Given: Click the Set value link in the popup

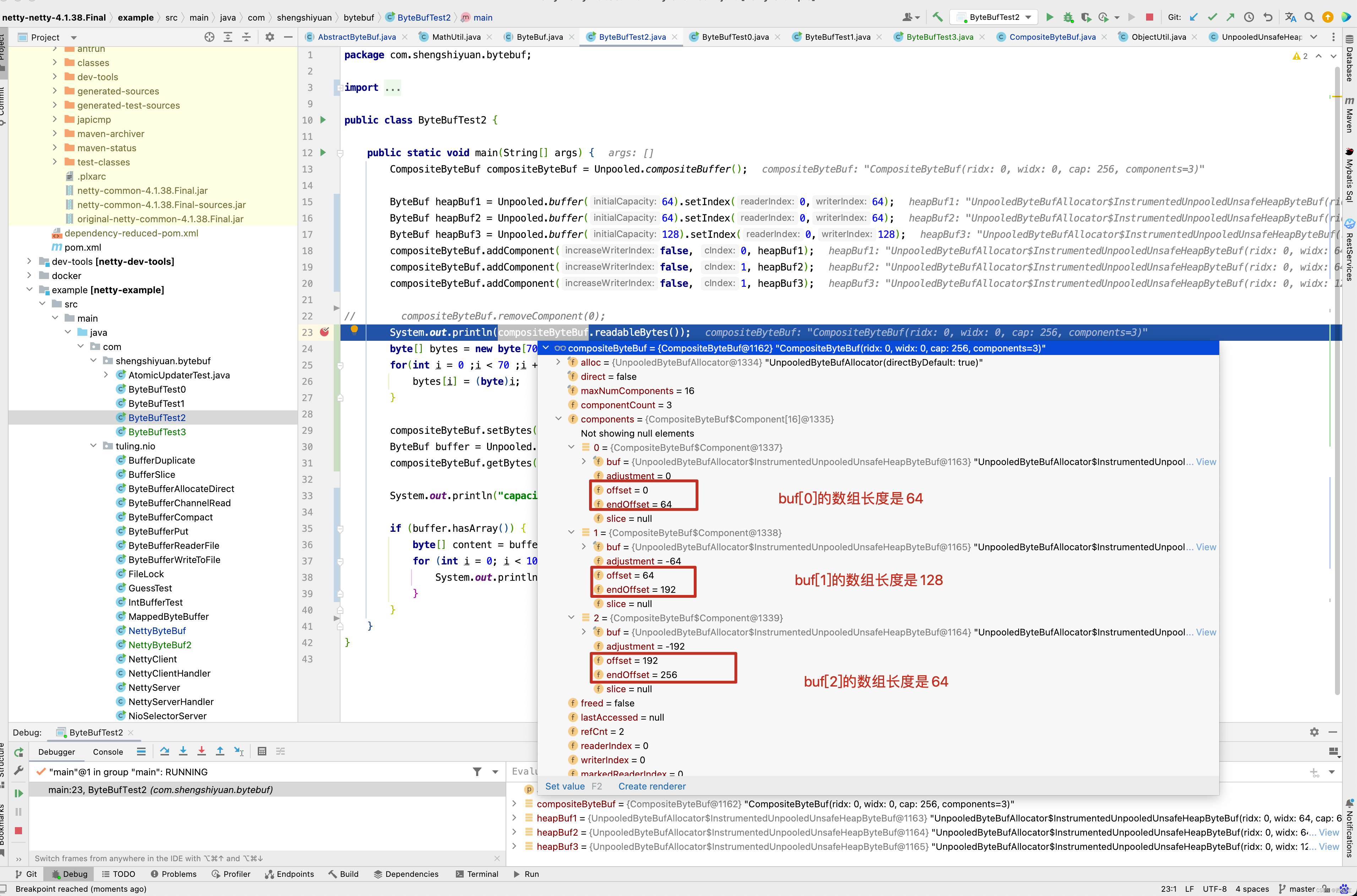Looking at the screenshot, I should pyautogui.click(x=565, y=786).
